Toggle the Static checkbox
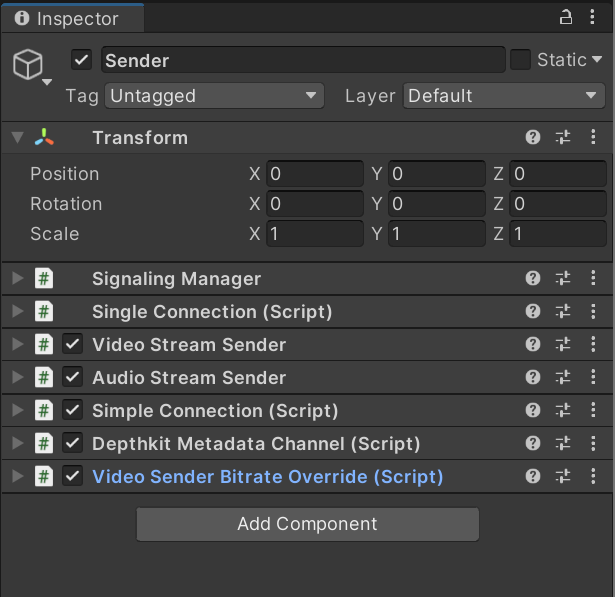 [520, 60]
